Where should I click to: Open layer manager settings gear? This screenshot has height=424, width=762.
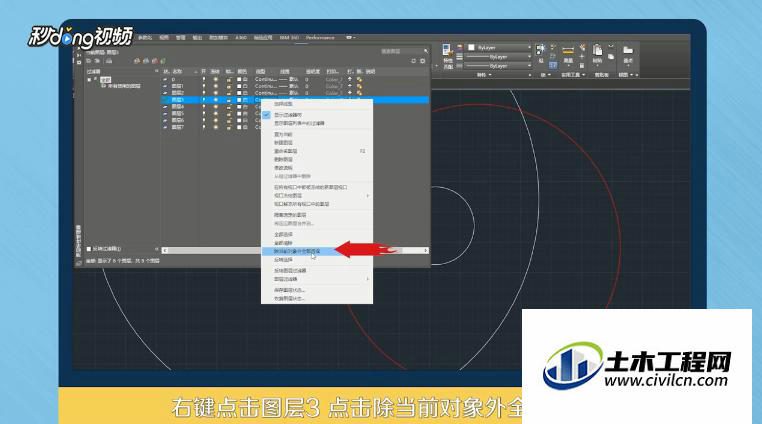point(422,61)
